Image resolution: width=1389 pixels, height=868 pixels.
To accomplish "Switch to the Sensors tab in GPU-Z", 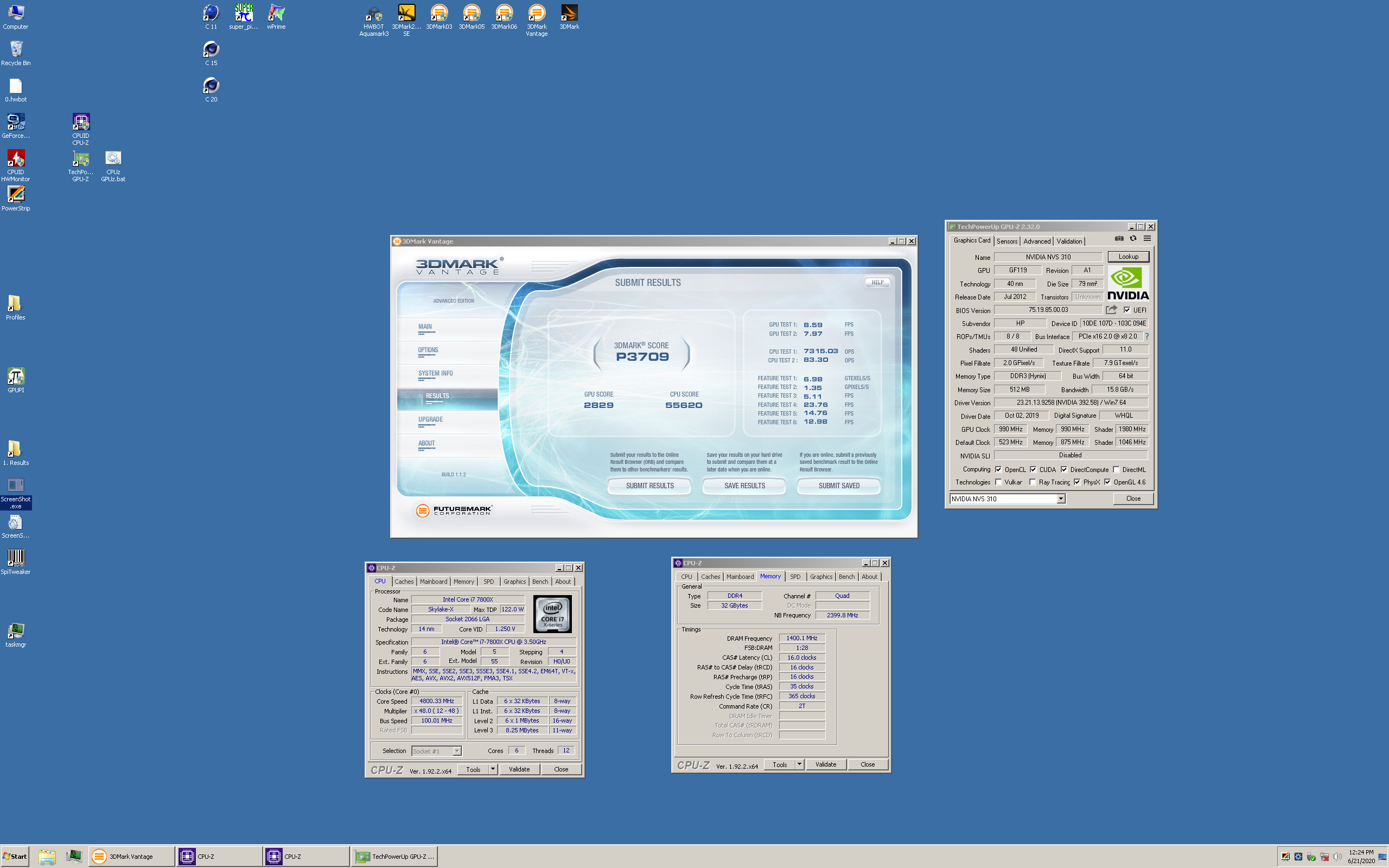I will 1006,241.
